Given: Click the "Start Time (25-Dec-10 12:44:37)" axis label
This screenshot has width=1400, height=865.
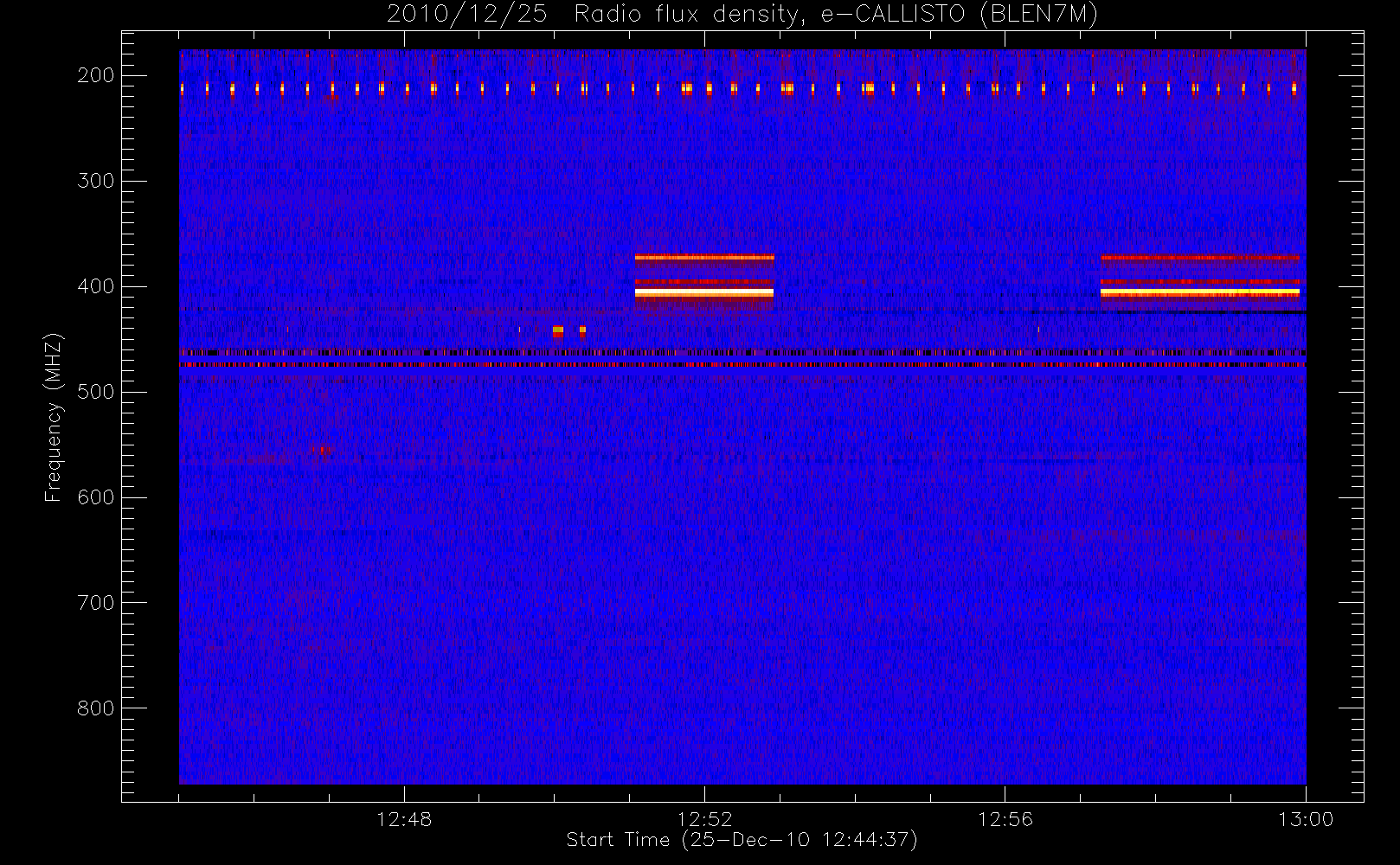Looking at the screenshot, I should point(742,840).
